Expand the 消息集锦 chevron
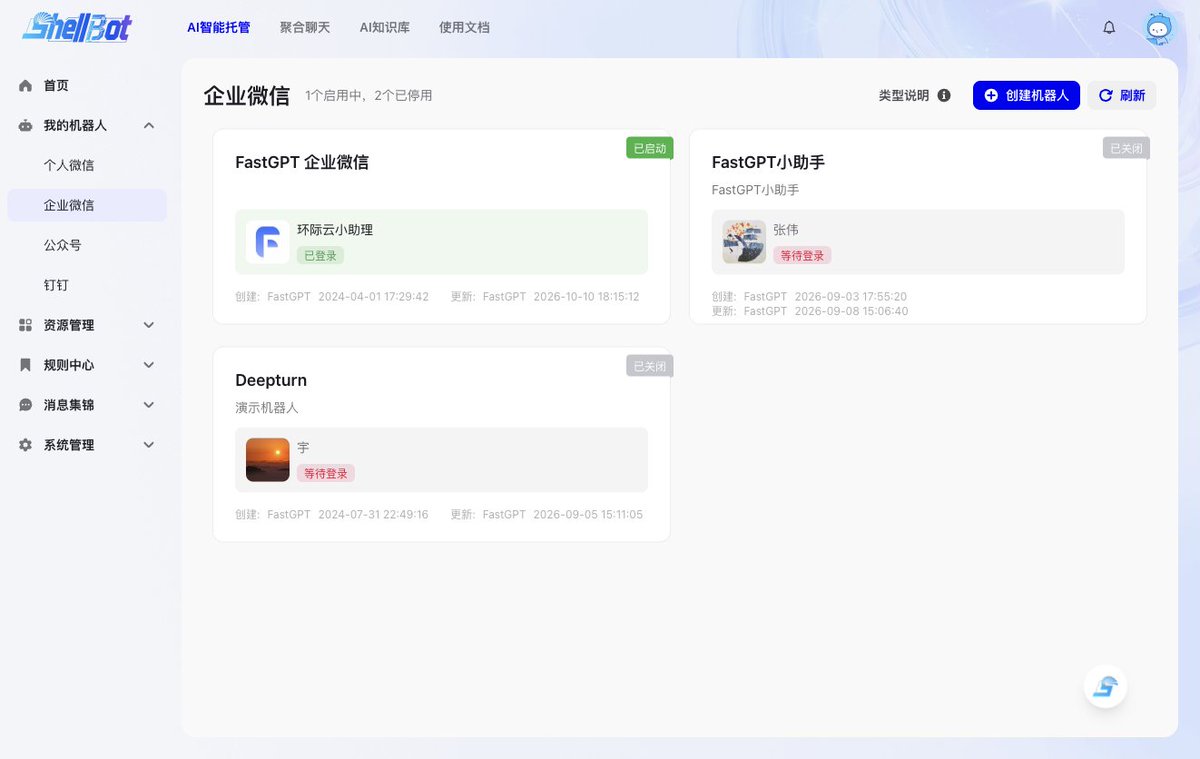The width and height of the screenshot is (1200, 759). click(149, 406)
